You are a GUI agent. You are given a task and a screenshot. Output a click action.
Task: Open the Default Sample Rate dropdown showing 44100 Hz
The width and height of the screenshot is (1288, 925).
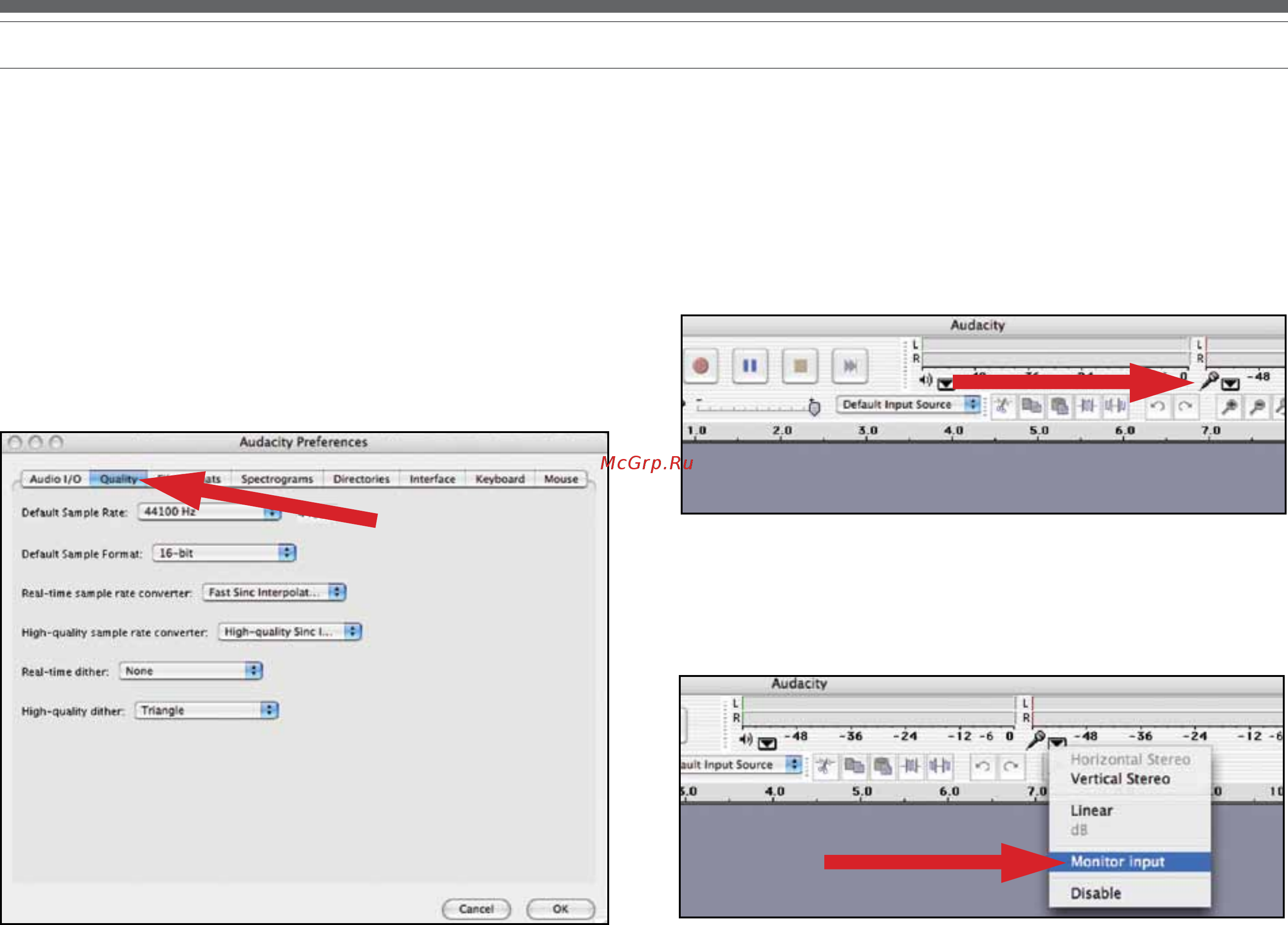click(209, 512)
